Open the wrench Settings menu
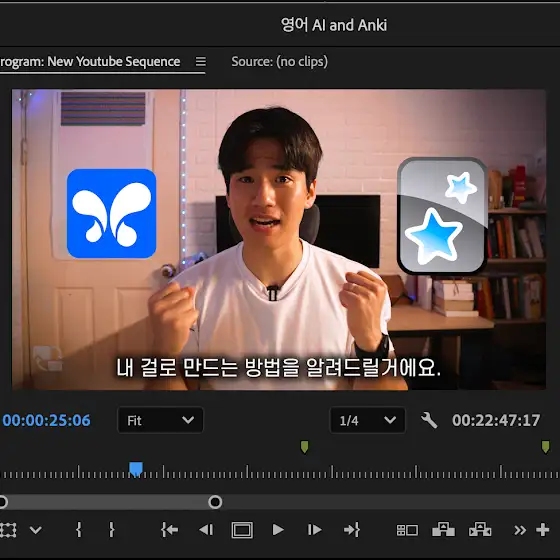Image resolution: width=560 pixels, height=560 pixels. tap(429, 420)
